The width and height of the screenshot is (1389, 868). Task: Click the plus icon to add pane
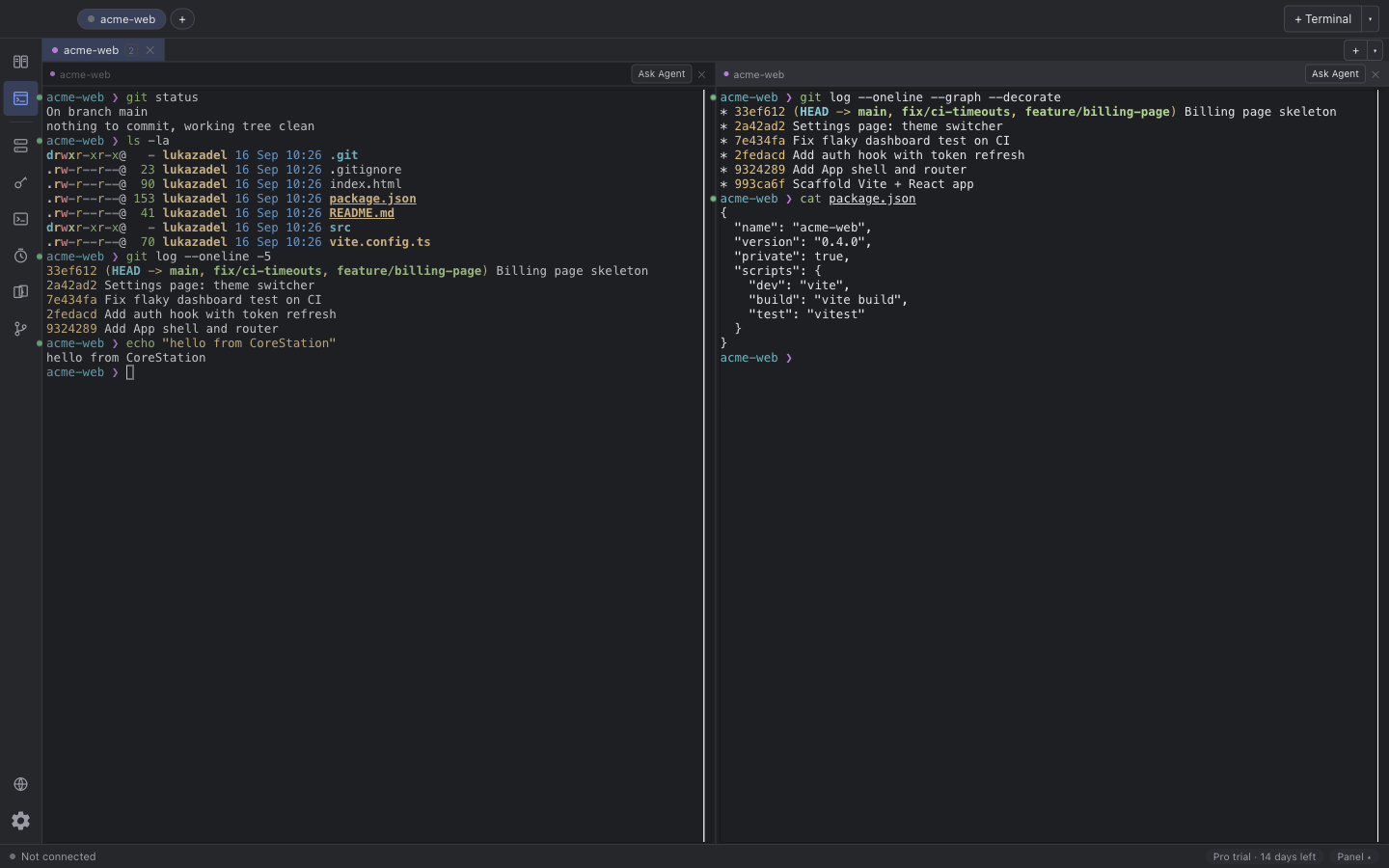tap(1355, 50)
